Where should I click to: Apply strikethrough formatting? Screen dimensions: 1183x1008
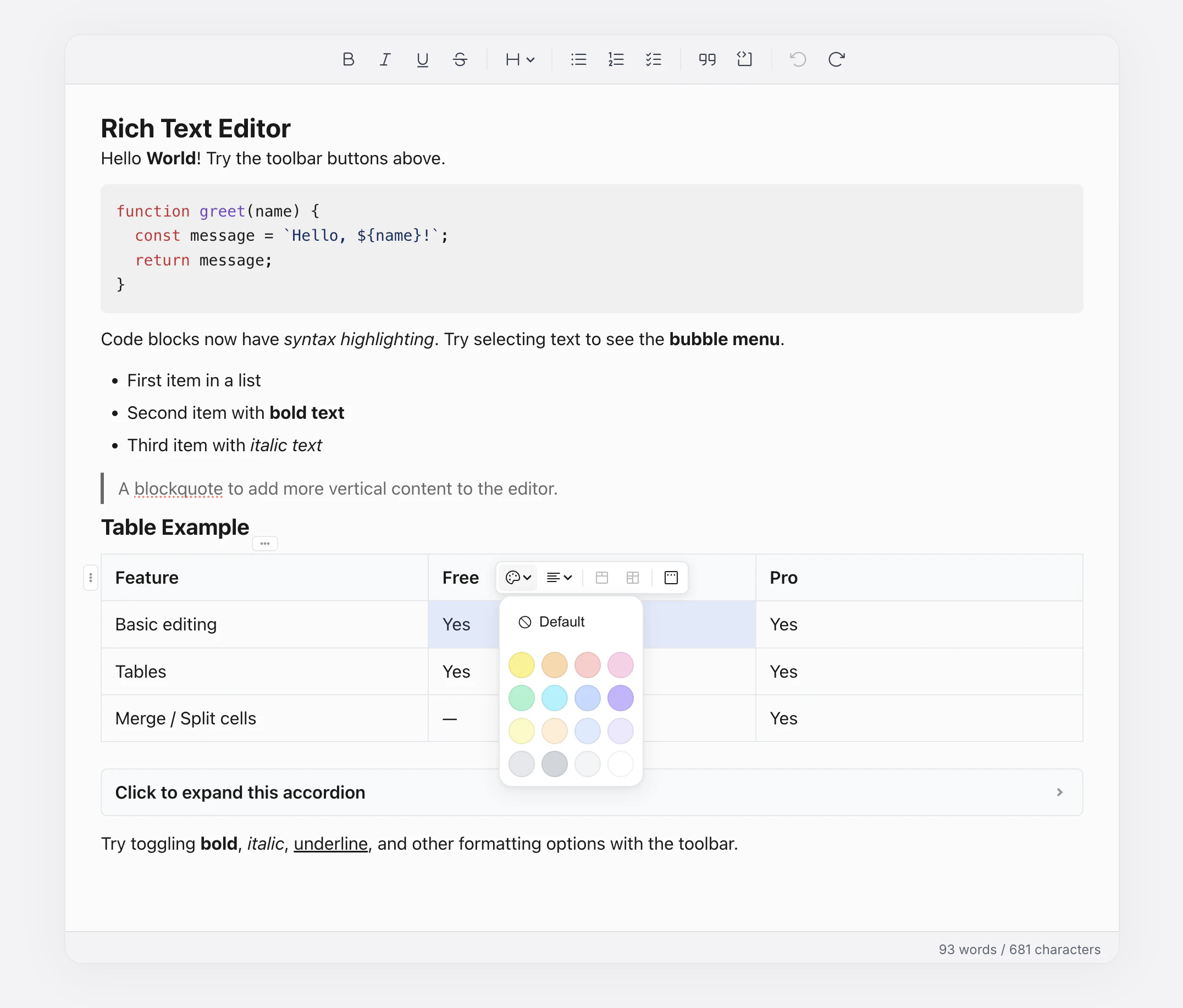[460, 59]
